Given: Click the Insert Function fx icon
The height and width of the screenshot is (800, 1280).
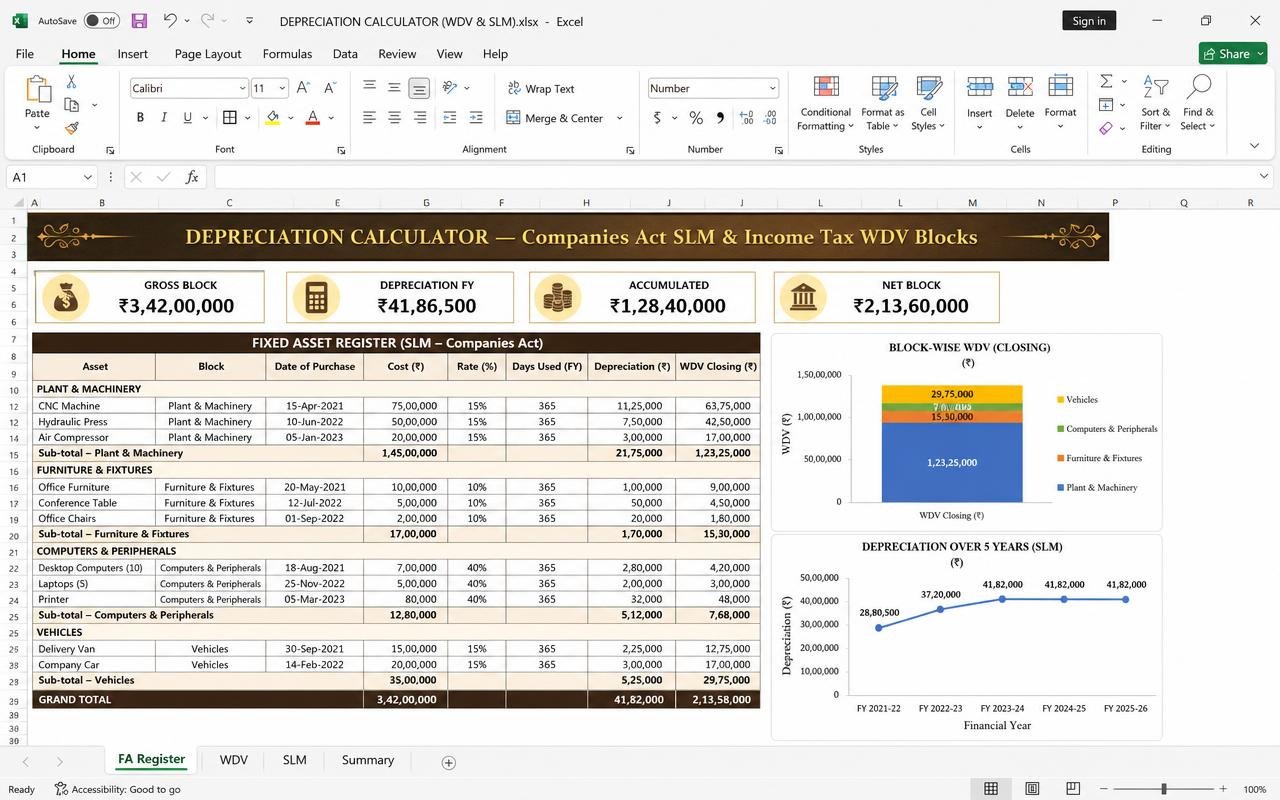Looking at the screenshot, I should click(x=192, y=177).
